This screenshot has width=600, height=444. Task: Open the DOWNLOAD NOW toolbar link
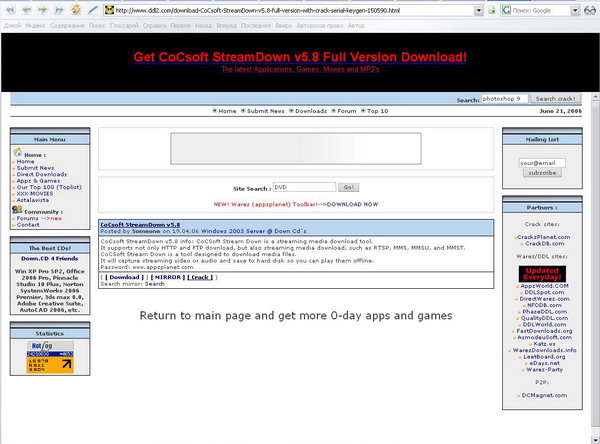[352, 204]
